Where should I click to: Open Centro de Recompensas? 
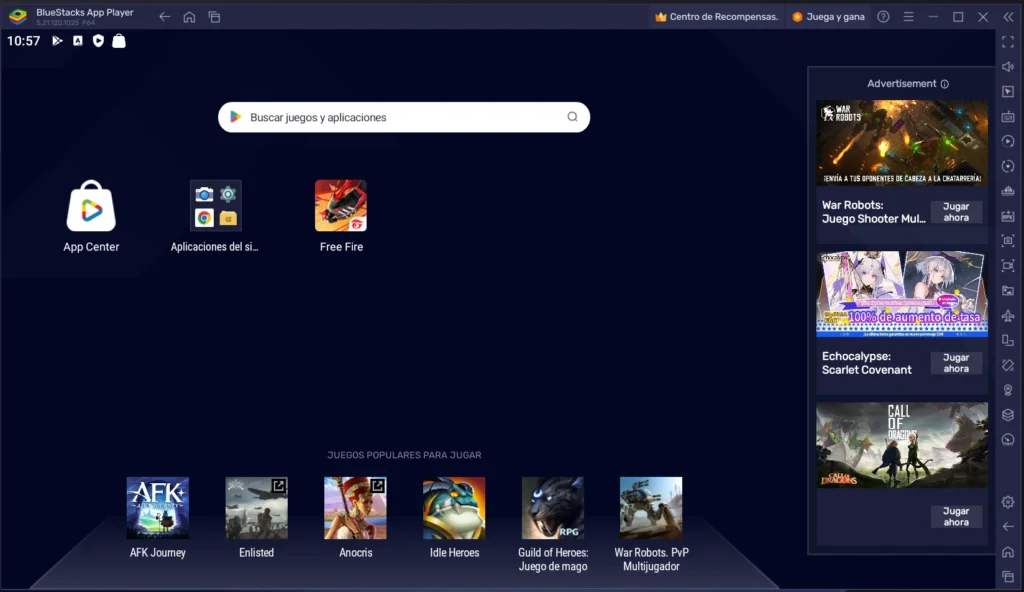tap(716, 17)
